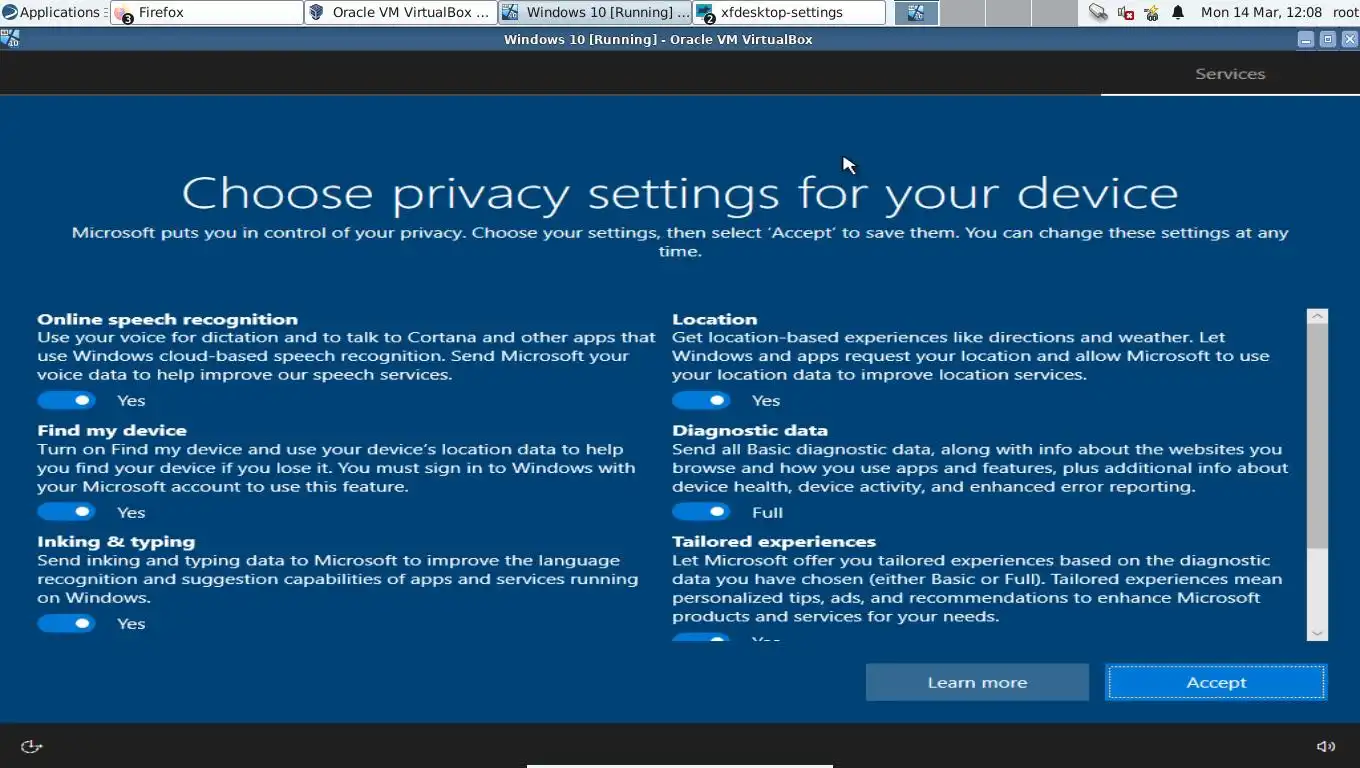Turn off Inking & typing toggle
This screenshot has width=1360, height=768.
click(66, 623)
